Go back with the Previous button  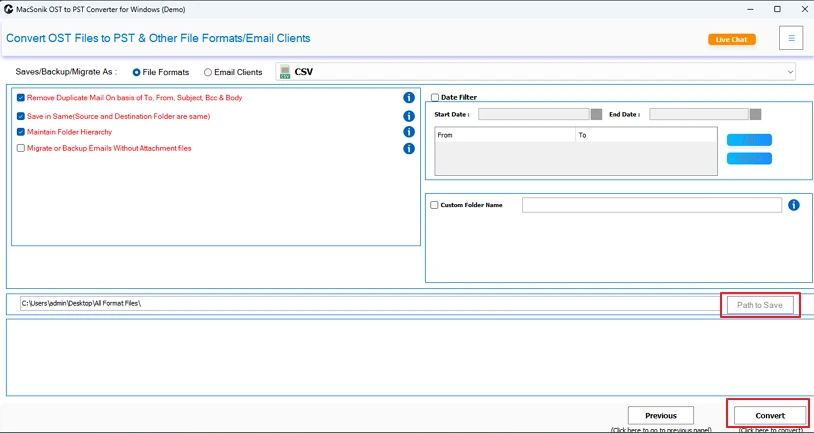pos(660,415)
